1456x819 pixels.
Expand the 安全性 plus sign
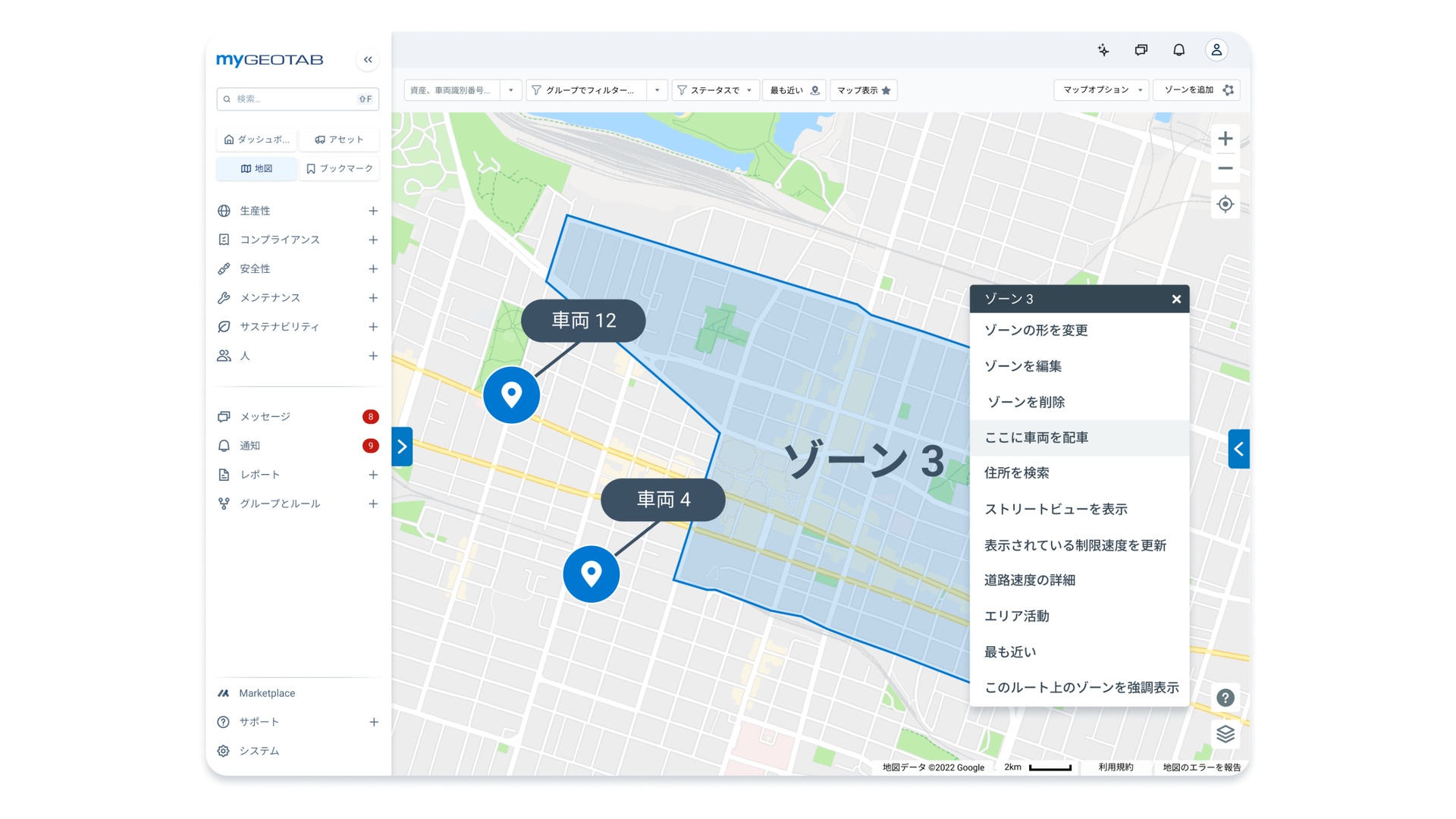click(x=373, y=269)
